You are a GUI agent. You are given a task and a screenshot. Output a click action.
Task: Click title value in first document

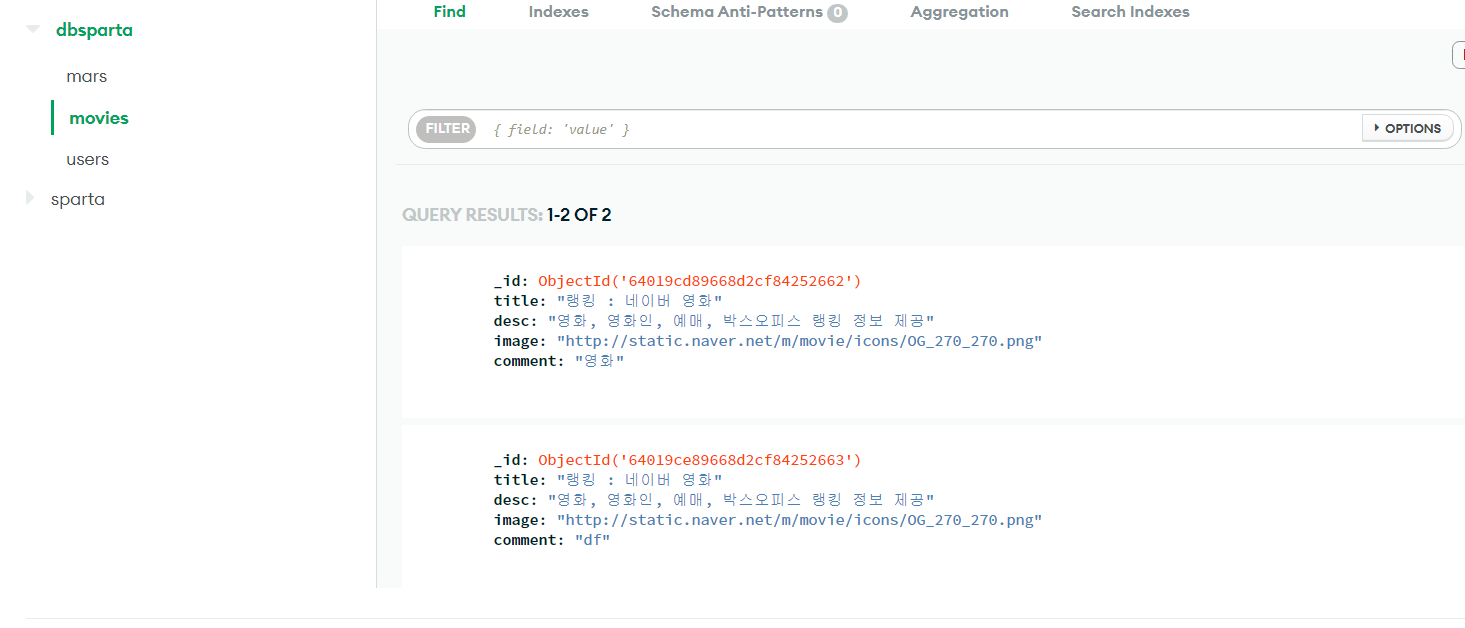639,301
